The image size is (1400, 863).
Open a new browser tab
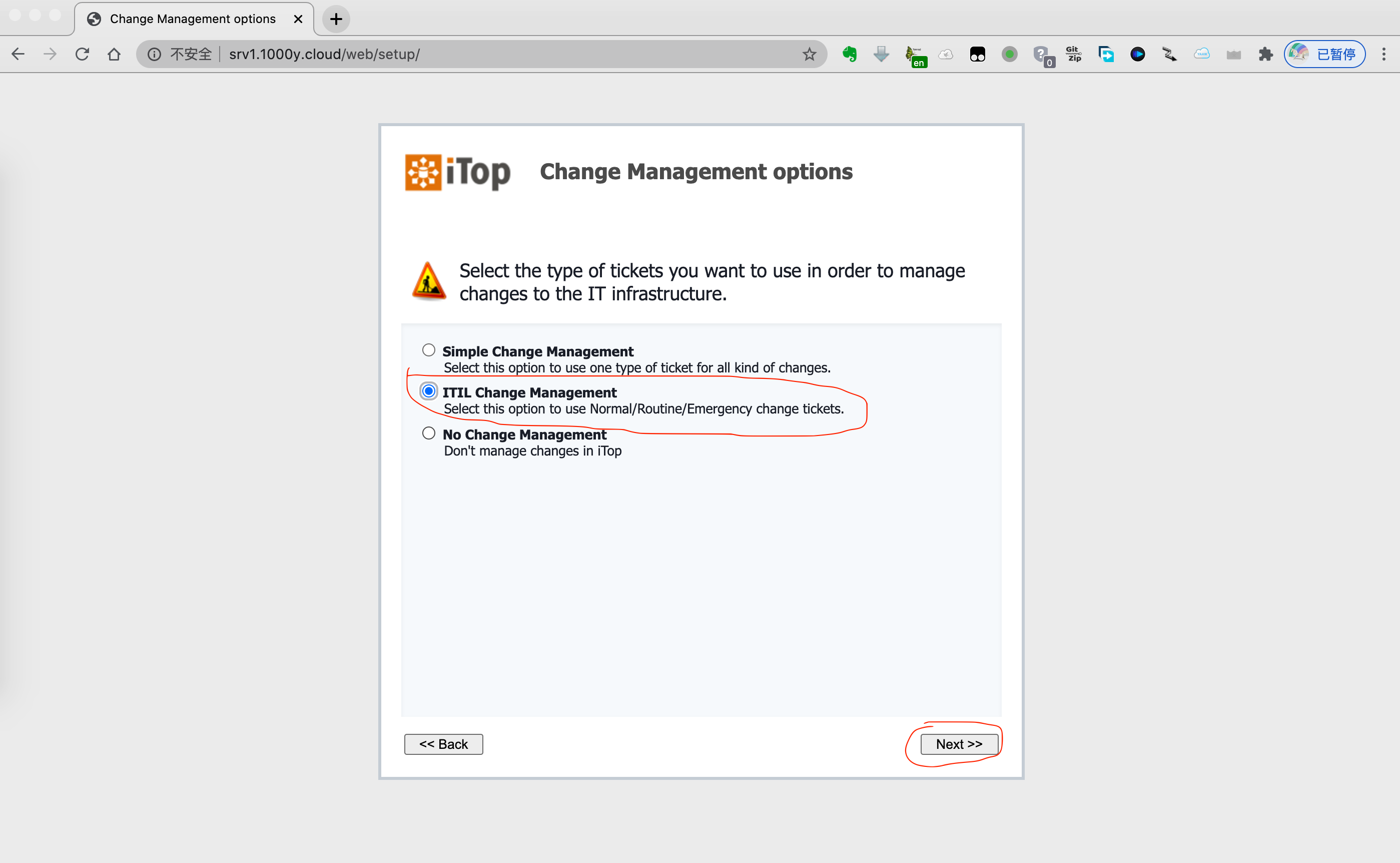pos(336,19)
